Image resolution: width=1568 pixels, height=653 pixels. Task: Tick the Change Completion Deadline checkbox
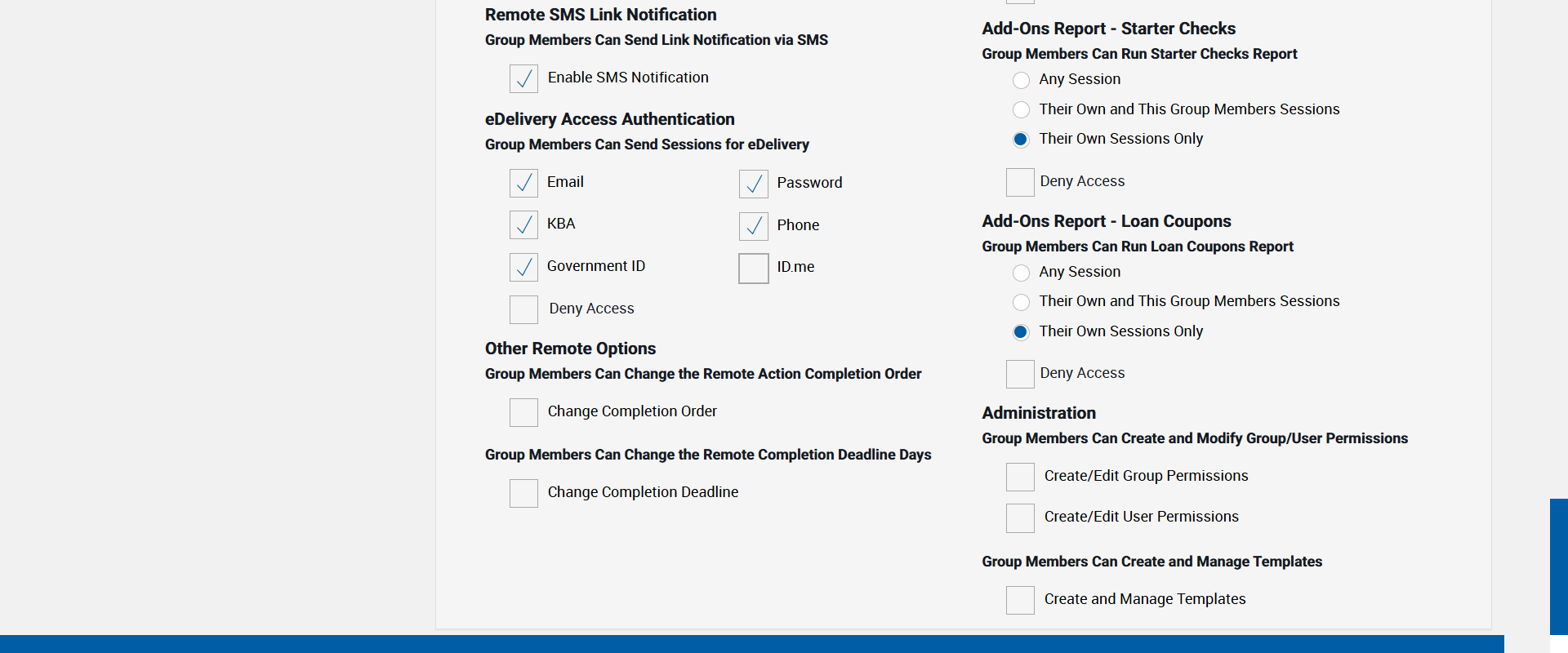click(523, 493)
